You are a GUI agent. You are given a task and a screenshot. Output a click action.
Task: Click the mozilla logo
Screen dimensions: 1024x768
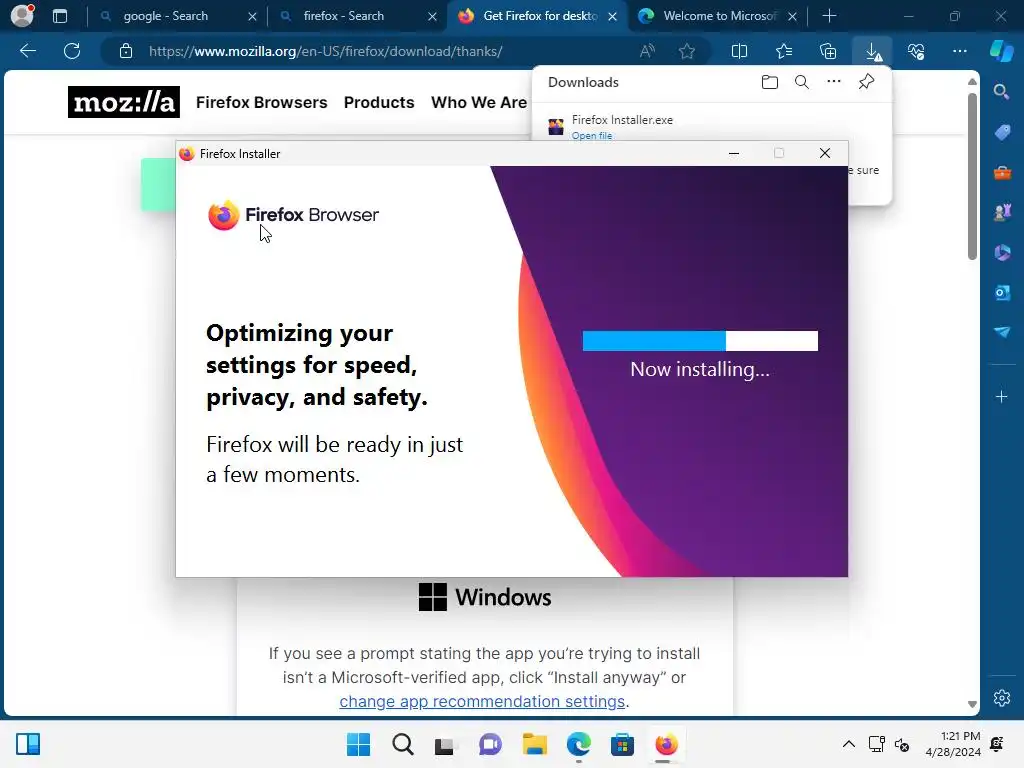click(x=124, y=102)
